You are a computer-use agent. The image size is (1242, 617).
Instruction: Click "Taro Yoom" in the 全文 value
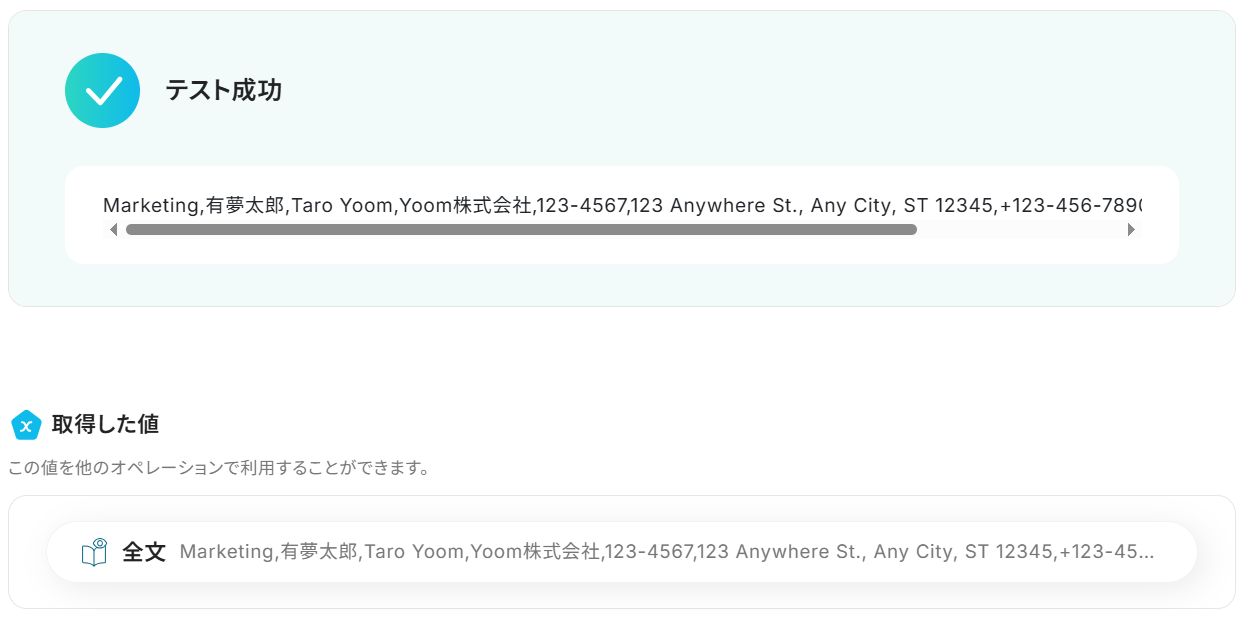tap(415, 552)
